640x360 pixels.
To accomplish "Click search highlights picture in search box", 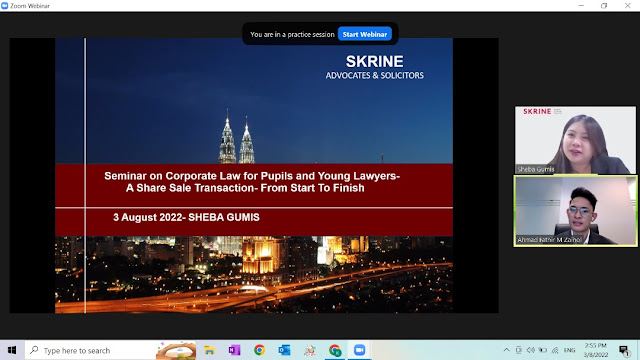I will pos(176,351).
